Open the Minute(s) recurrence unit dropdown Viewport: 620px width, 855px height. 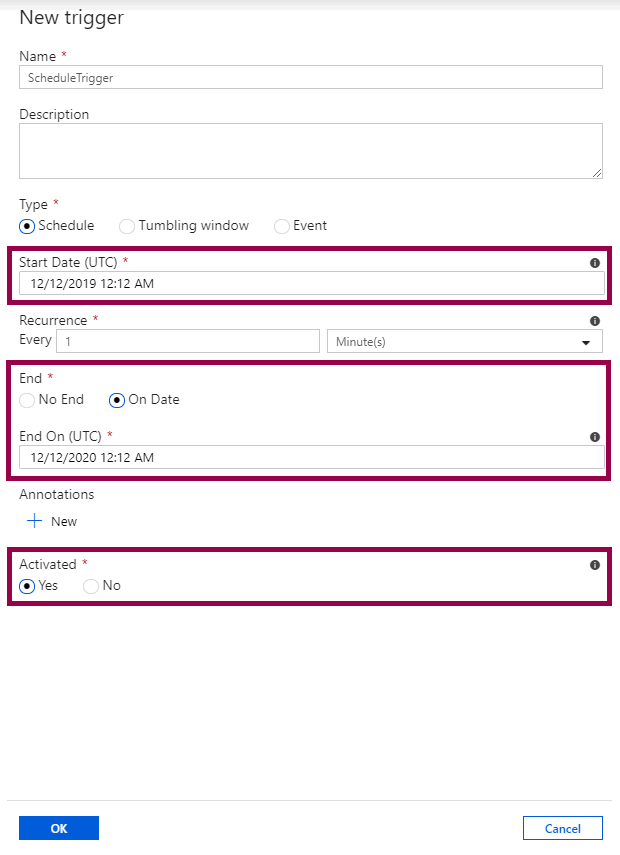[x=587, y=341]
